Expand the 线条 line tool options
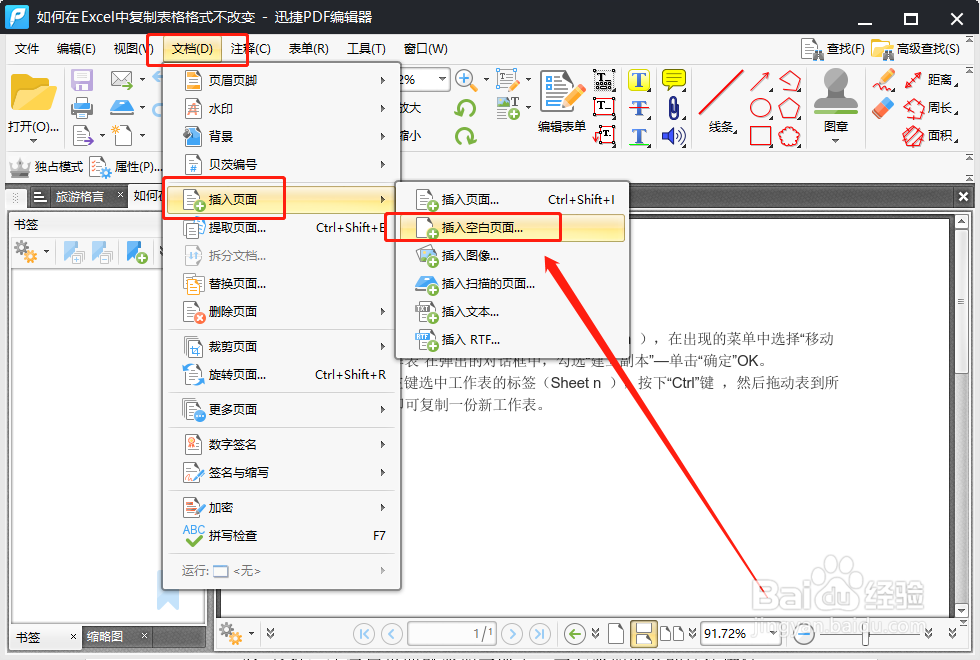This screenshot has height=660, width=980. pyautogui.click(x=736, y=130)
